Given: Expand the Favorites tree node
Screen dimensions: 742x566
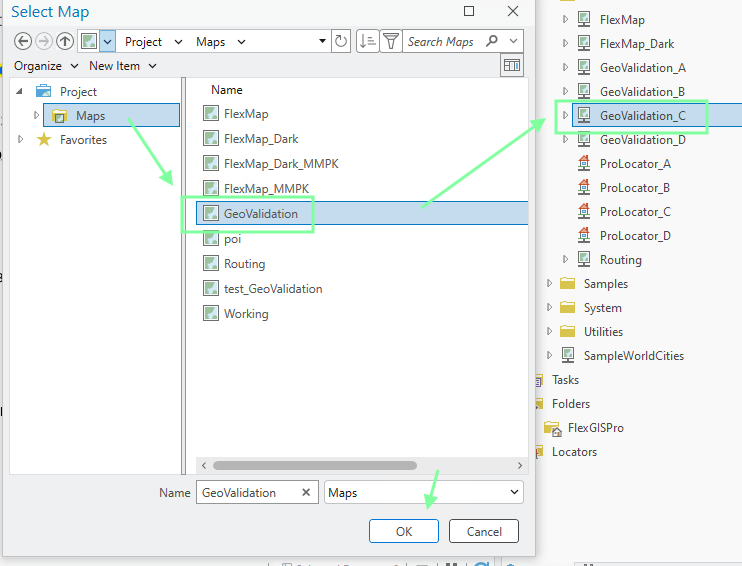Looking at the screenshot, I should (21, 140).
